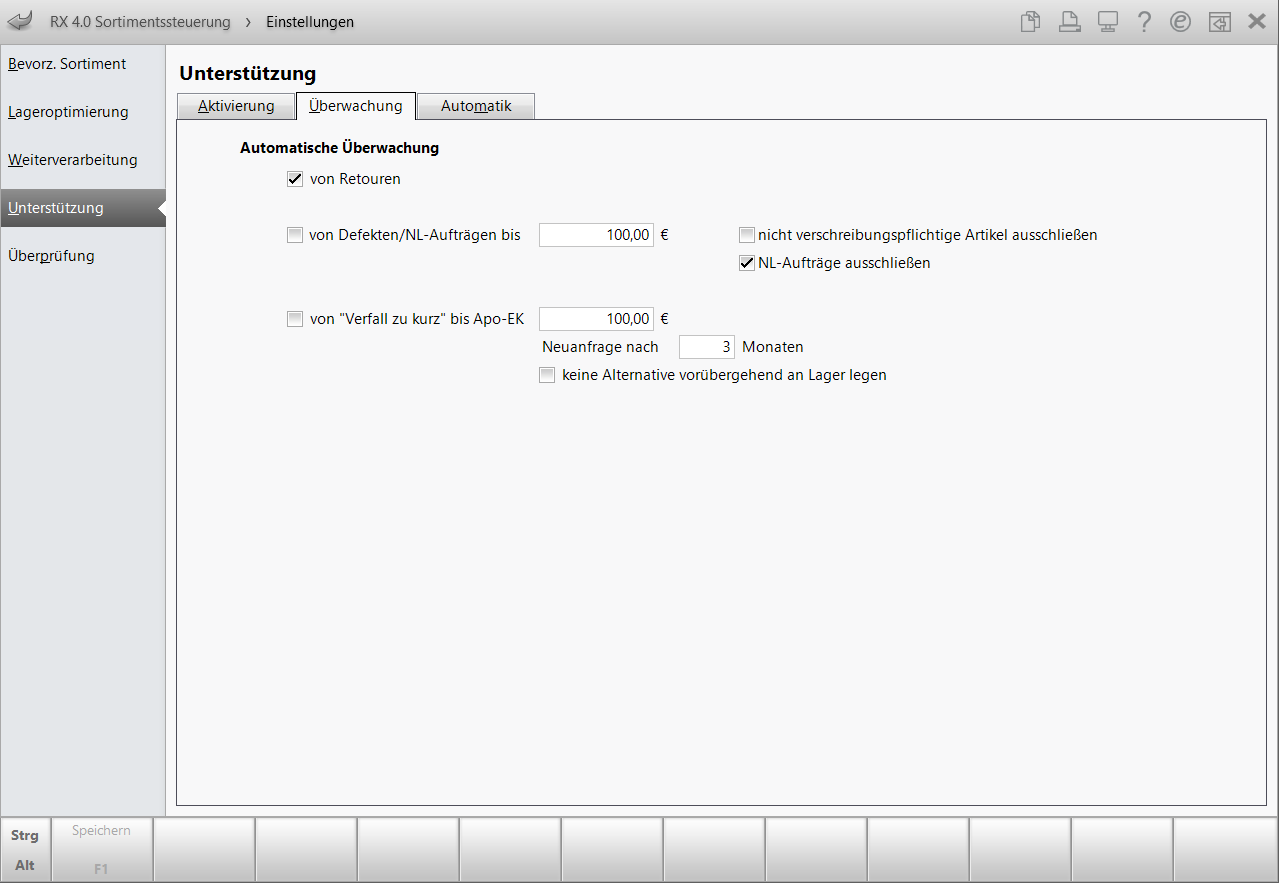Close the Einstellungen window
The width and height of the screenshot is (1279, 883).
pyautogui.click(x=1257, y=22)
